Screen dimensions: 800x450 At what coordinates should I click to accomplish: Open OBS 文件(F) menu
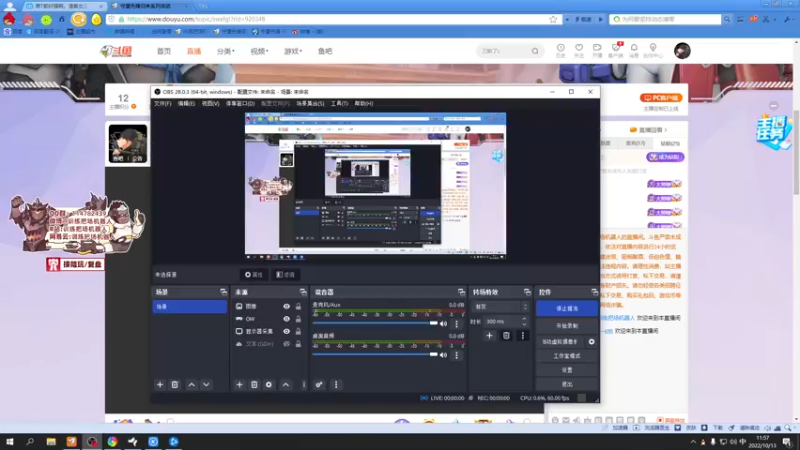point(163,104)
